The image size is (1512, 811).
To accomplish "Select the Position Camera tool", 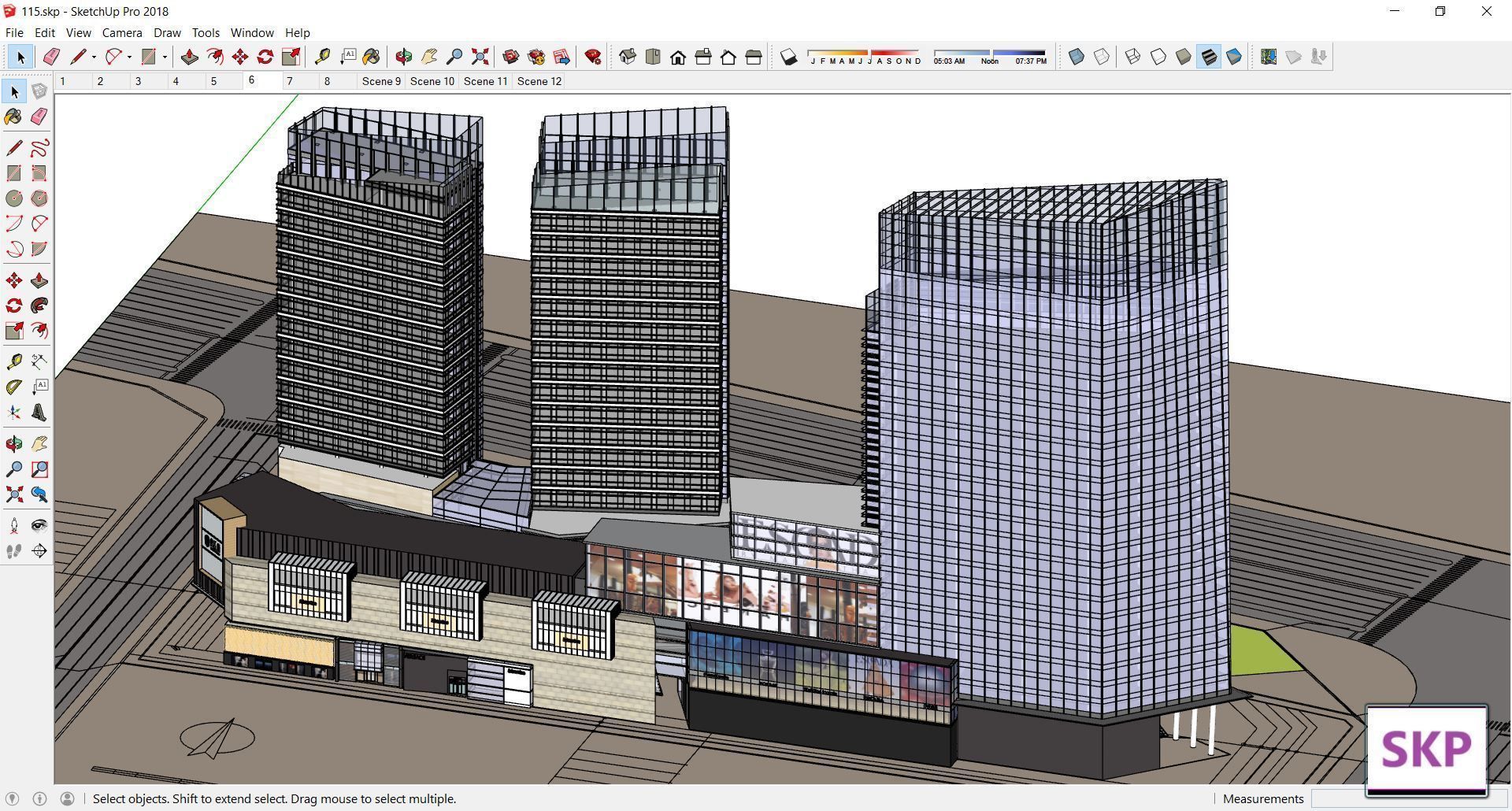I will (14, 526).
